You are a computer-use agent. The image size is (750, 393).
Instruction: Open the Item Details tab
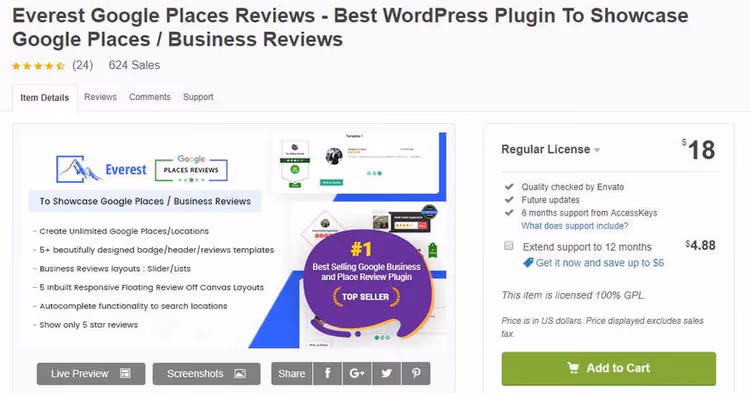44,98
